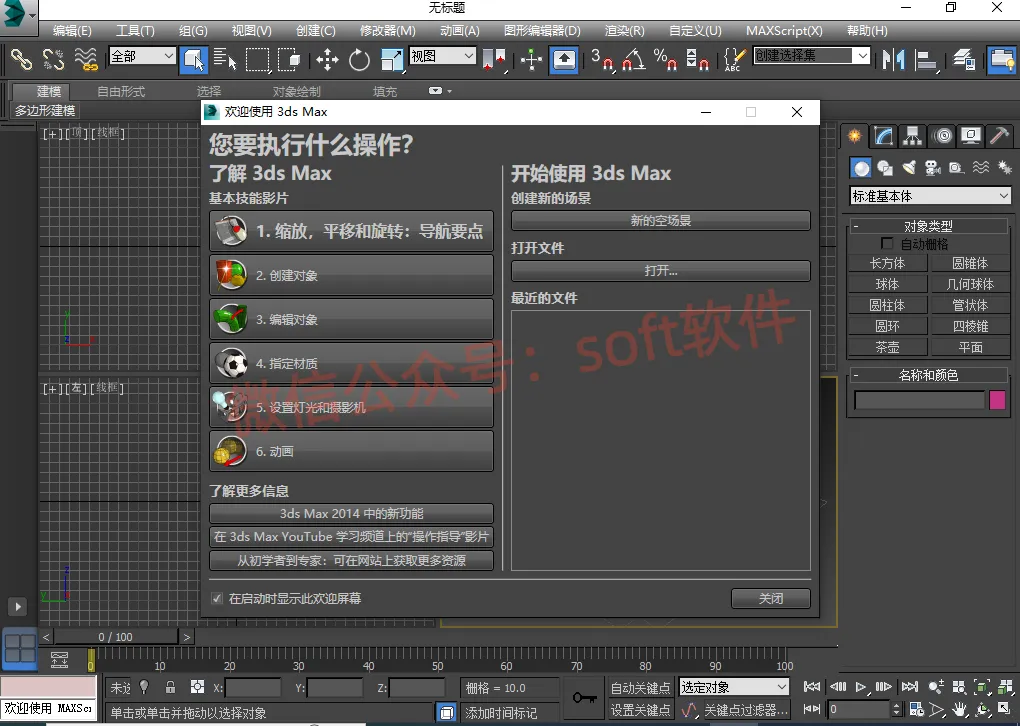
Task: Click the magenta object color swatch
Action: point(997,400)
